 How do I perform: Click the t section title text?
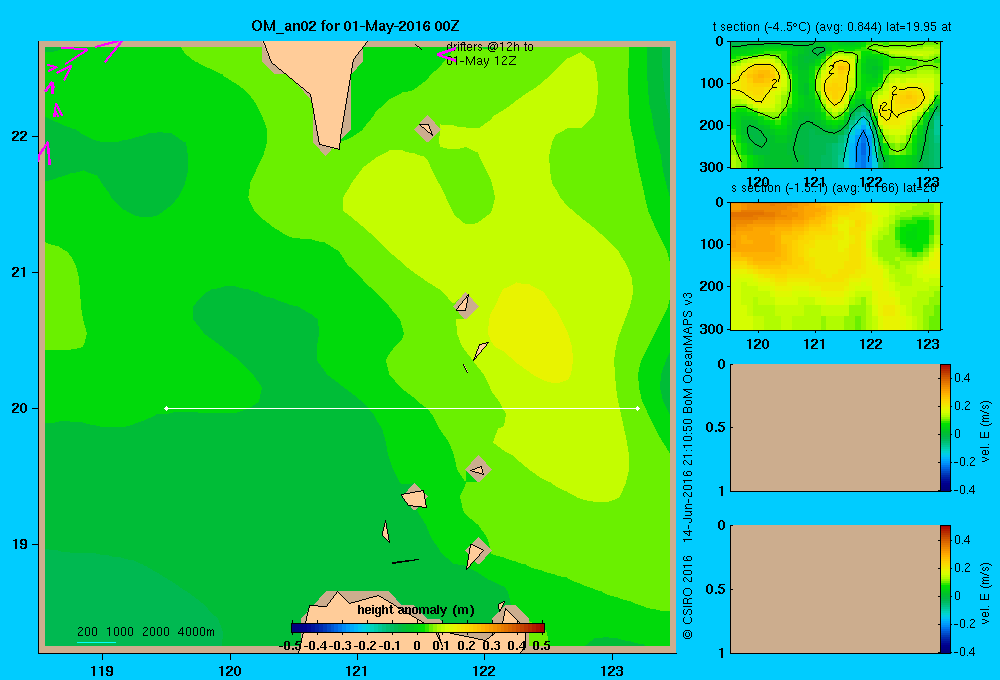(x=832, y=27)
